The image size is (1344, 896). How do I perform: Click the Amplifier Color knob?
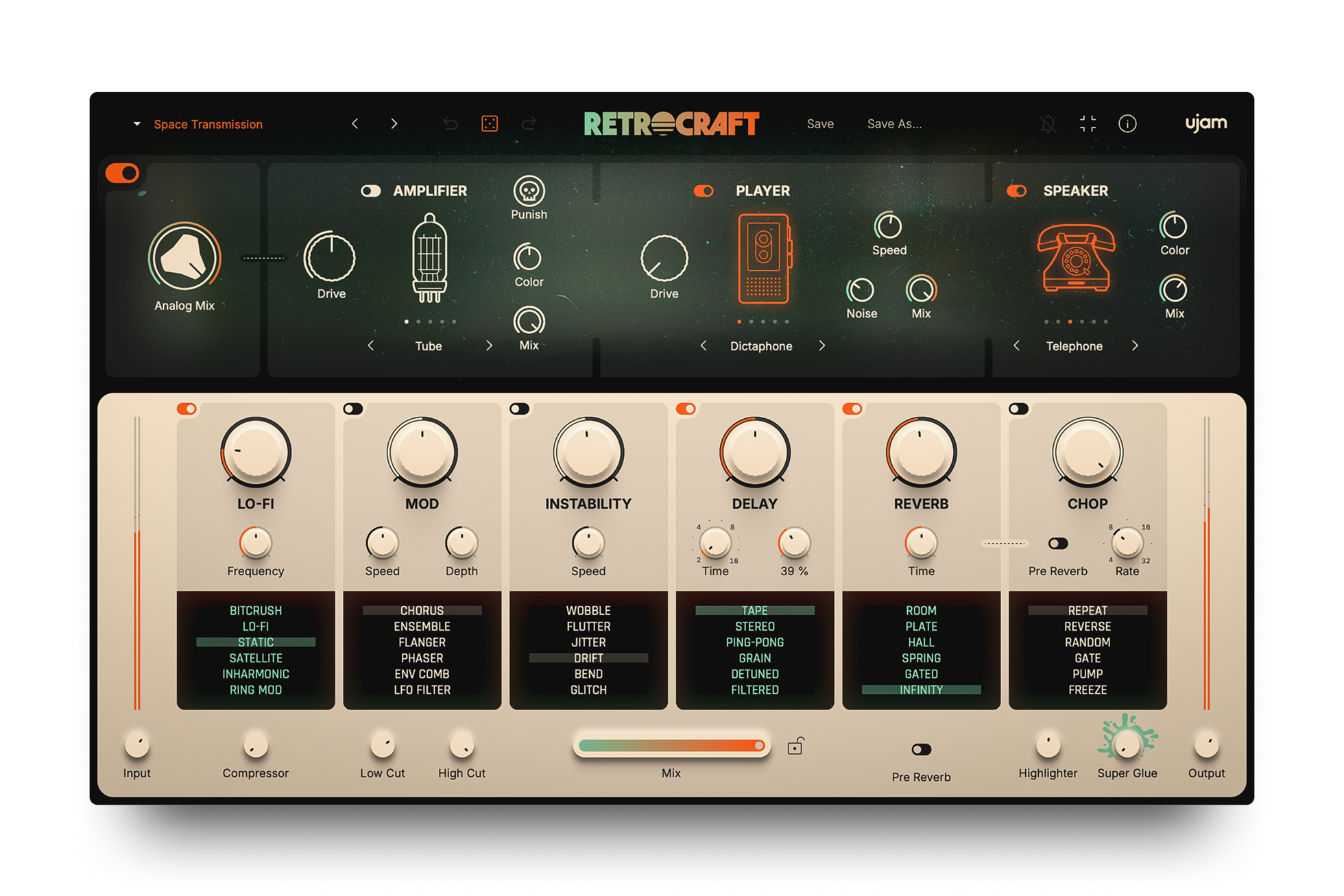(528, 258)
